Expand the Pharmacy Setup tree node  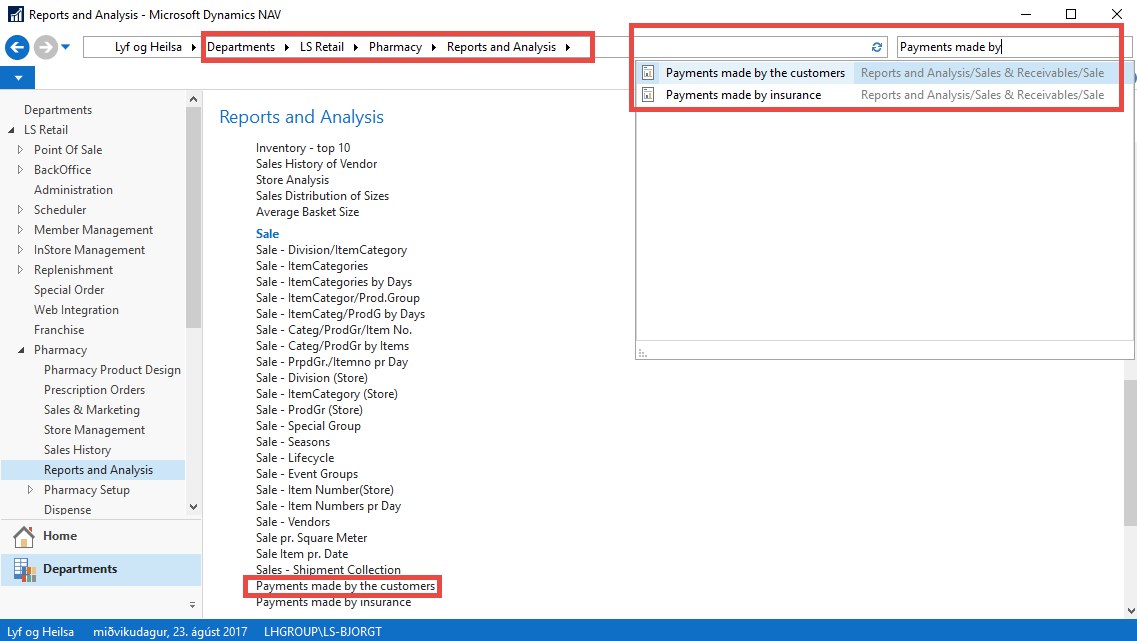coord(30,490)
